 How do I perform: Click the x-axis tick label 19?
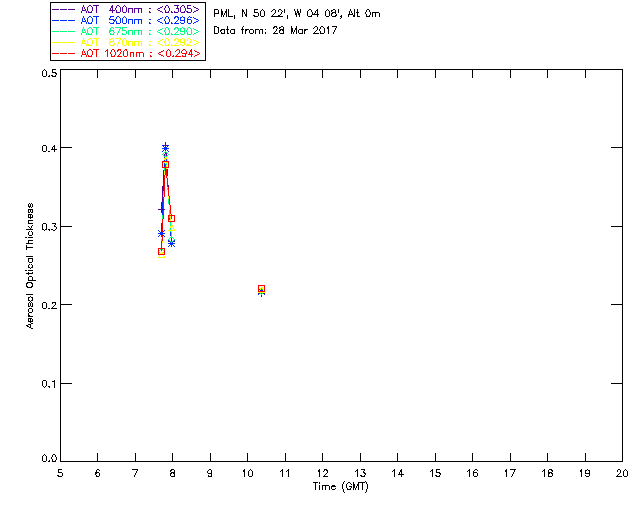tap(585, 473)
